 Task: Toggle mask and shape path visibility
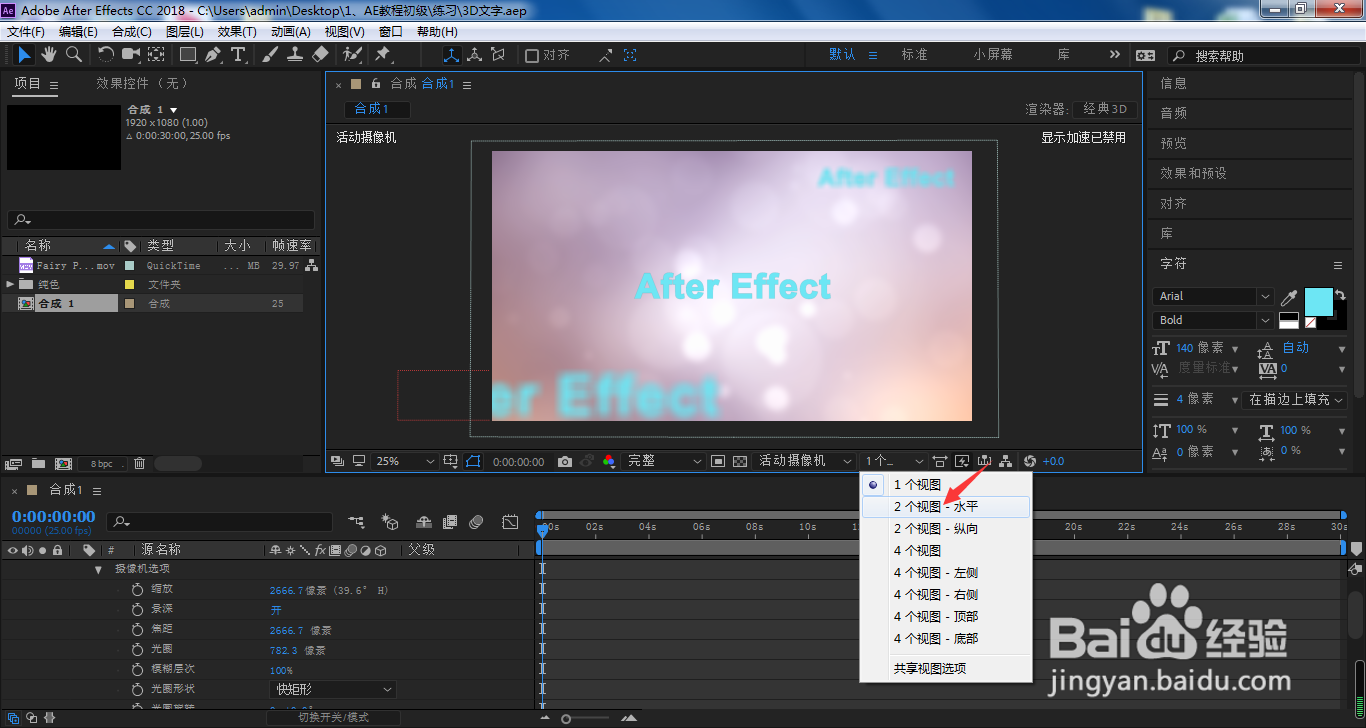(x=472, y=461)
